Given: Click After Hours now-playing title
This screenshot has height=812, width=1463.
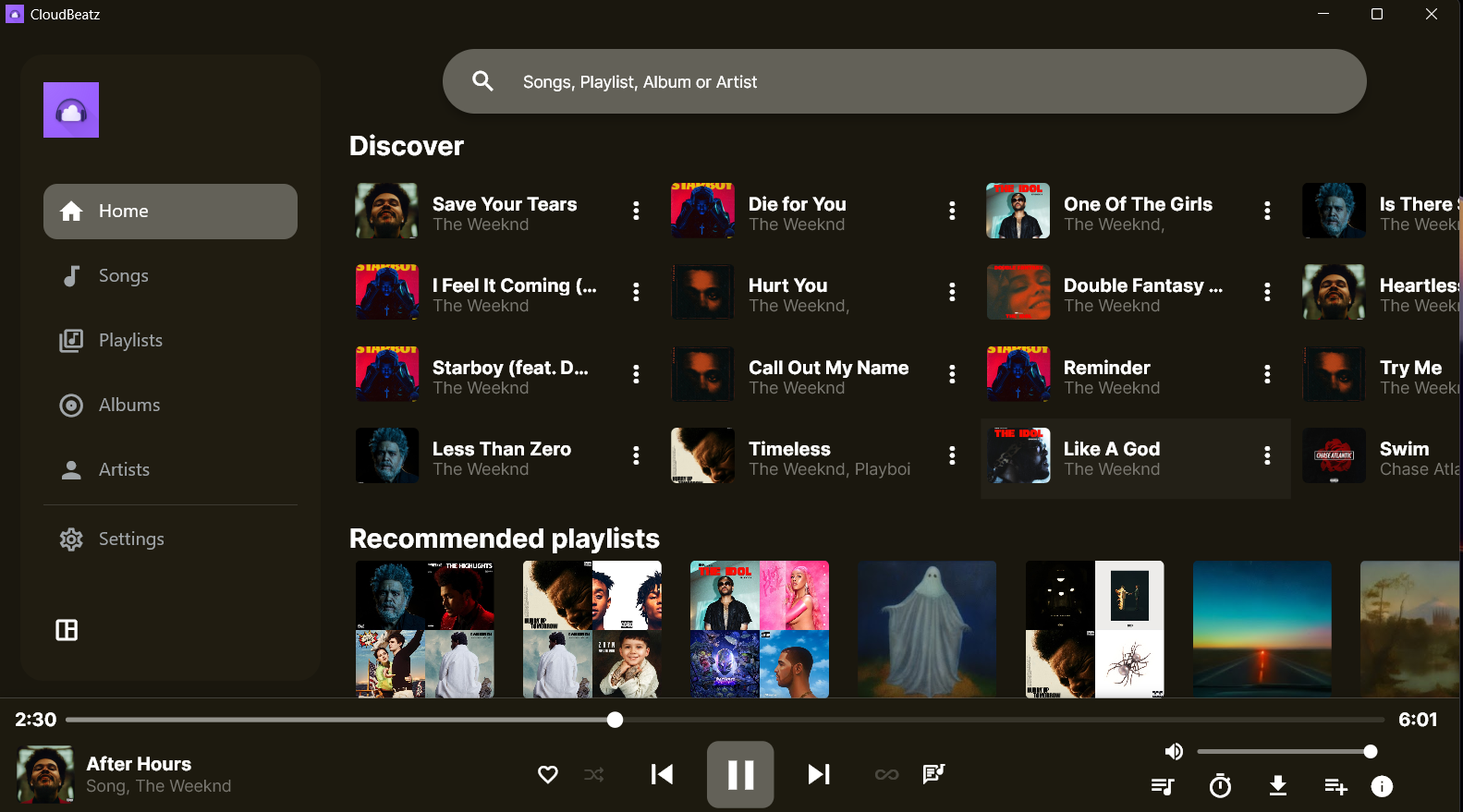Looking at the screenshot, I should 139,764.
